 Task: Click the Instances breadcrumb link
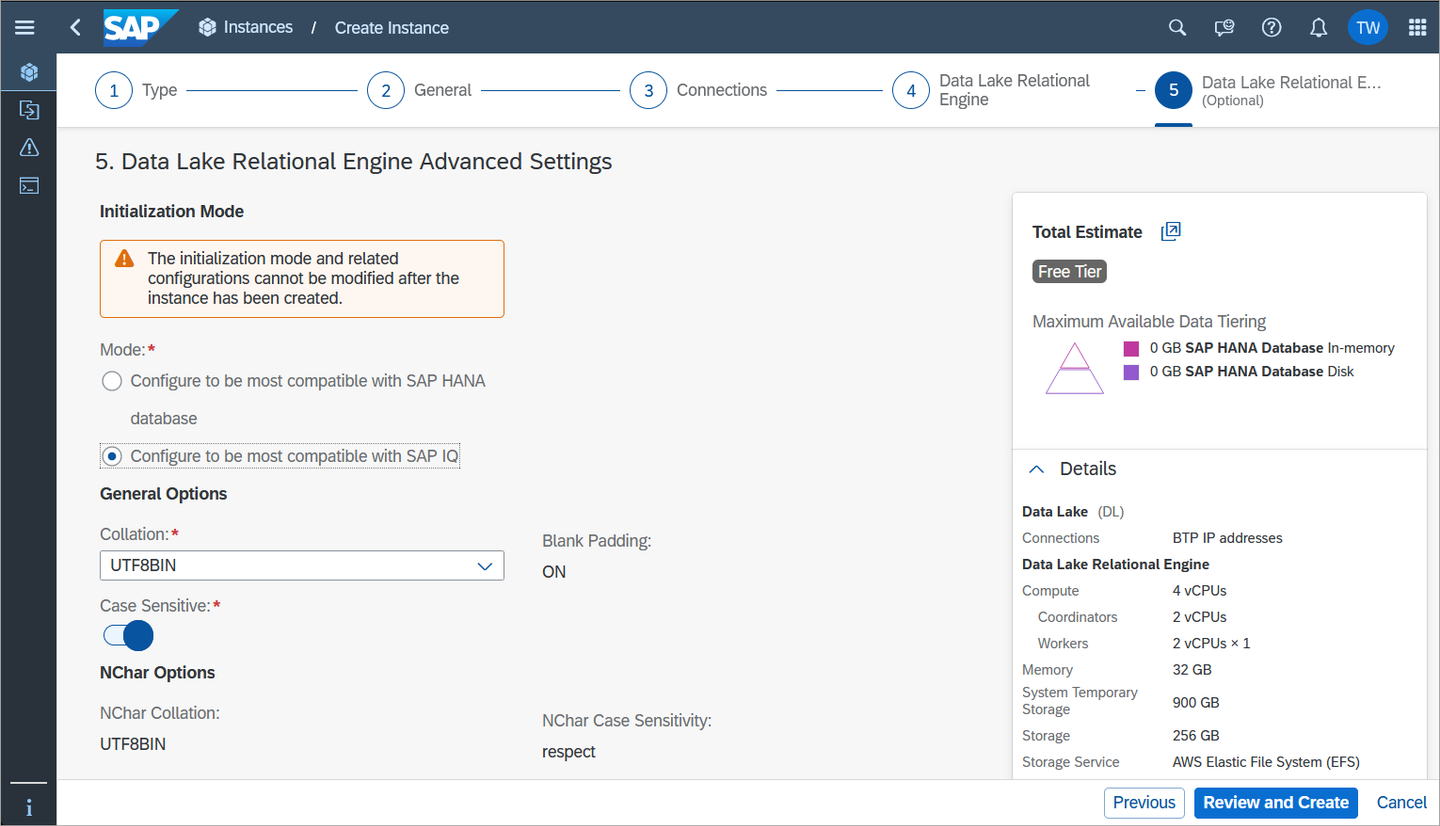point(258,28)
